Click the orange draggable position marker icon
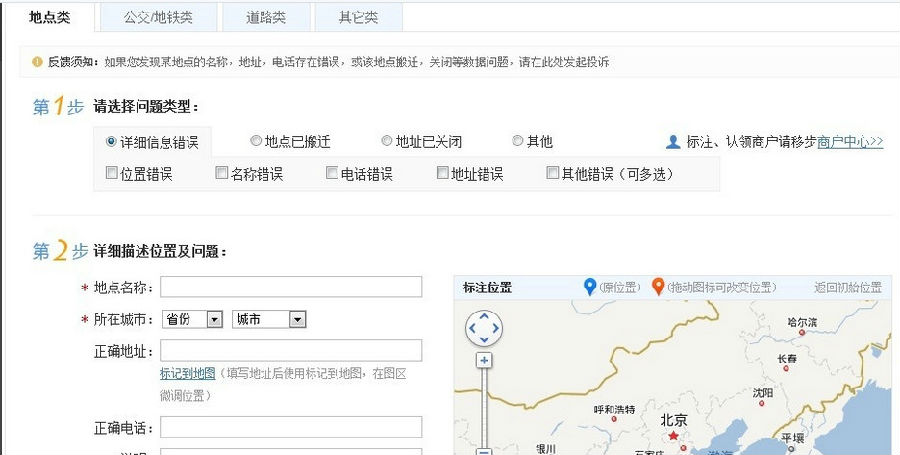 coord(658,287)
